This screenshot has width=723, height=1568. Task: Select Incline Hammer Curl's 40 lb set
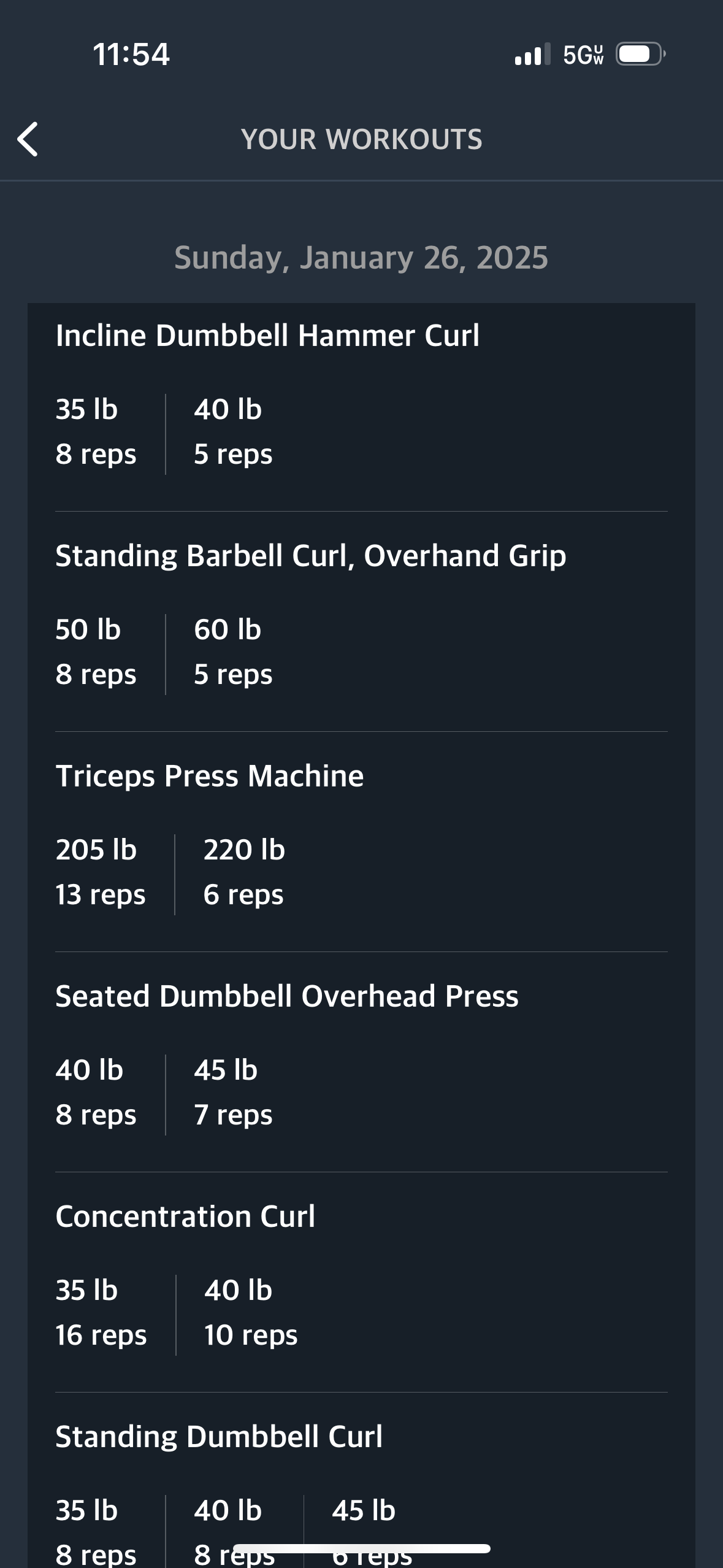point(233,432)
